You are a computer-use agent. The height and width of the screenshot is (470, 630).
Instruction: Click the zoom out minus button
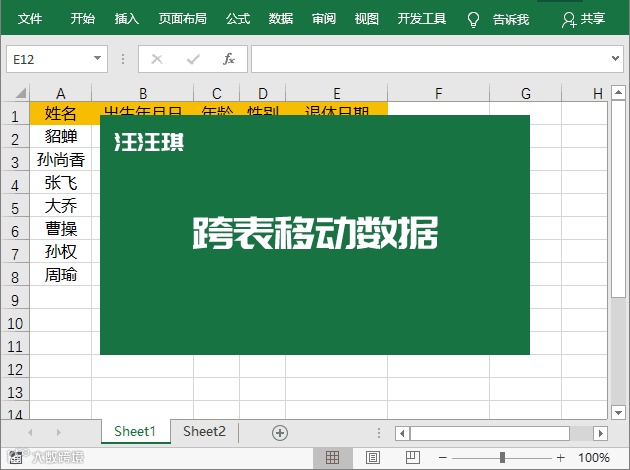[x=443, y=457]
